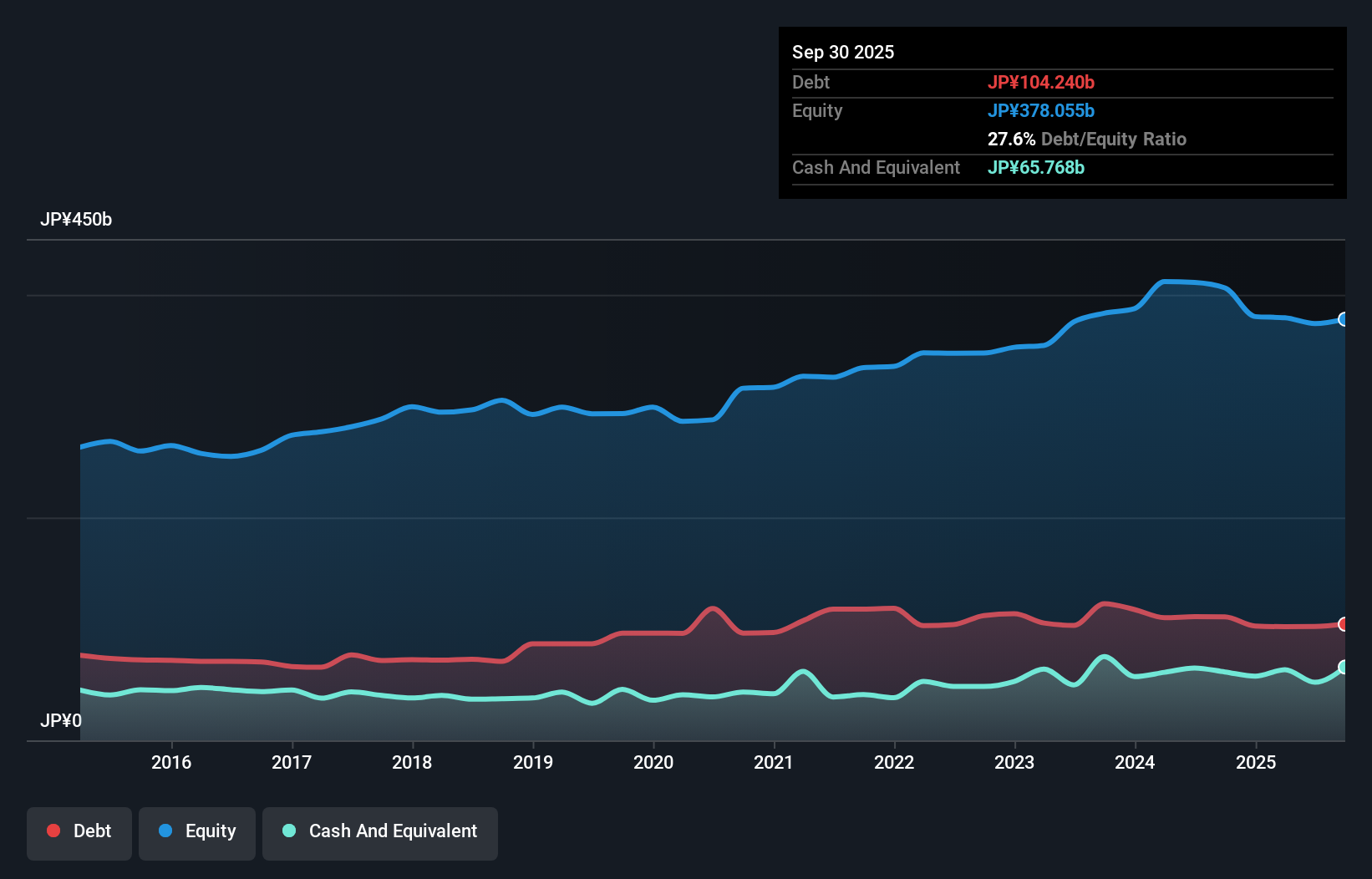
Task: Toggle the Cash And Equivalent legend button
Action: pyautogui.click(x=380, y=833)
